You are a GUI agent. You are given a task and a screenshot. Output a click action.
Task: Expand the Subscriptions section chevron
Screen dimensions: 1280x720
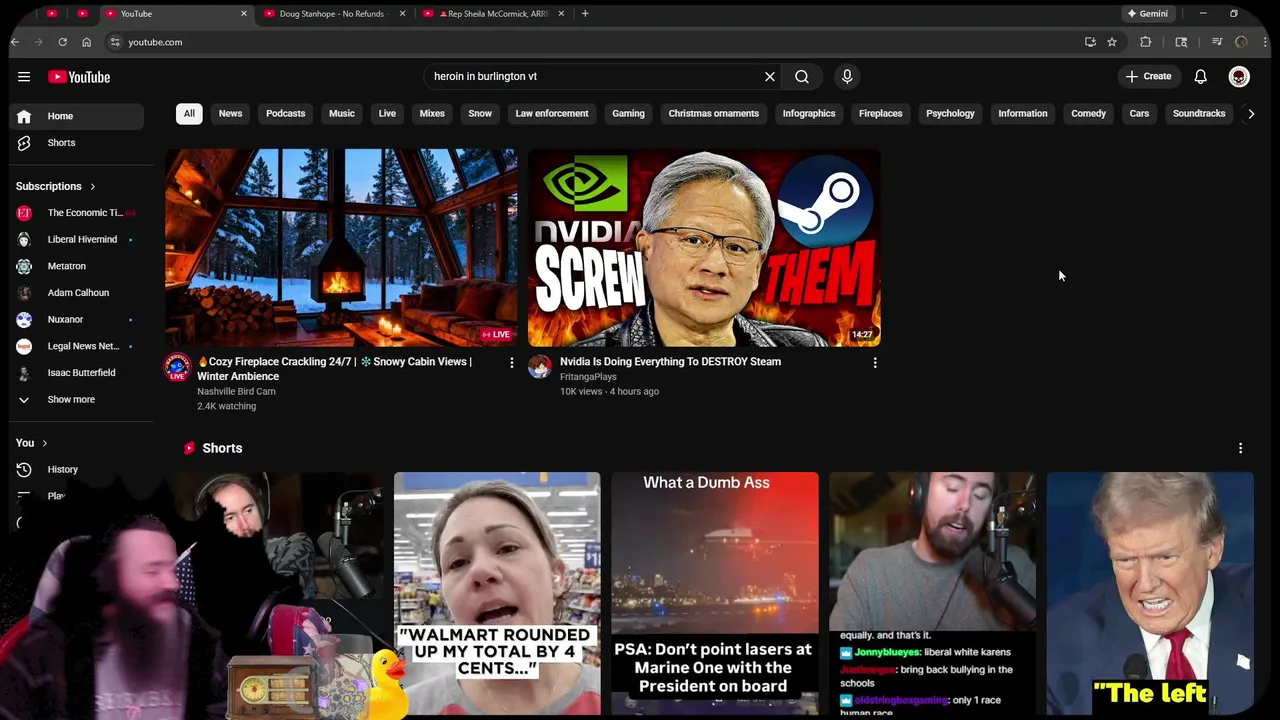[93, 187]
